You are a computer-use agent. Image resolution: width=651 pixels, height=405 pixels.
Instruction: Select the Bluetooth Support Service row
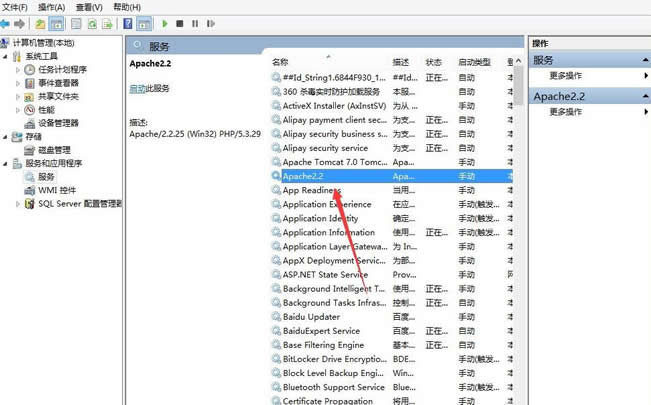click(392, 387)
